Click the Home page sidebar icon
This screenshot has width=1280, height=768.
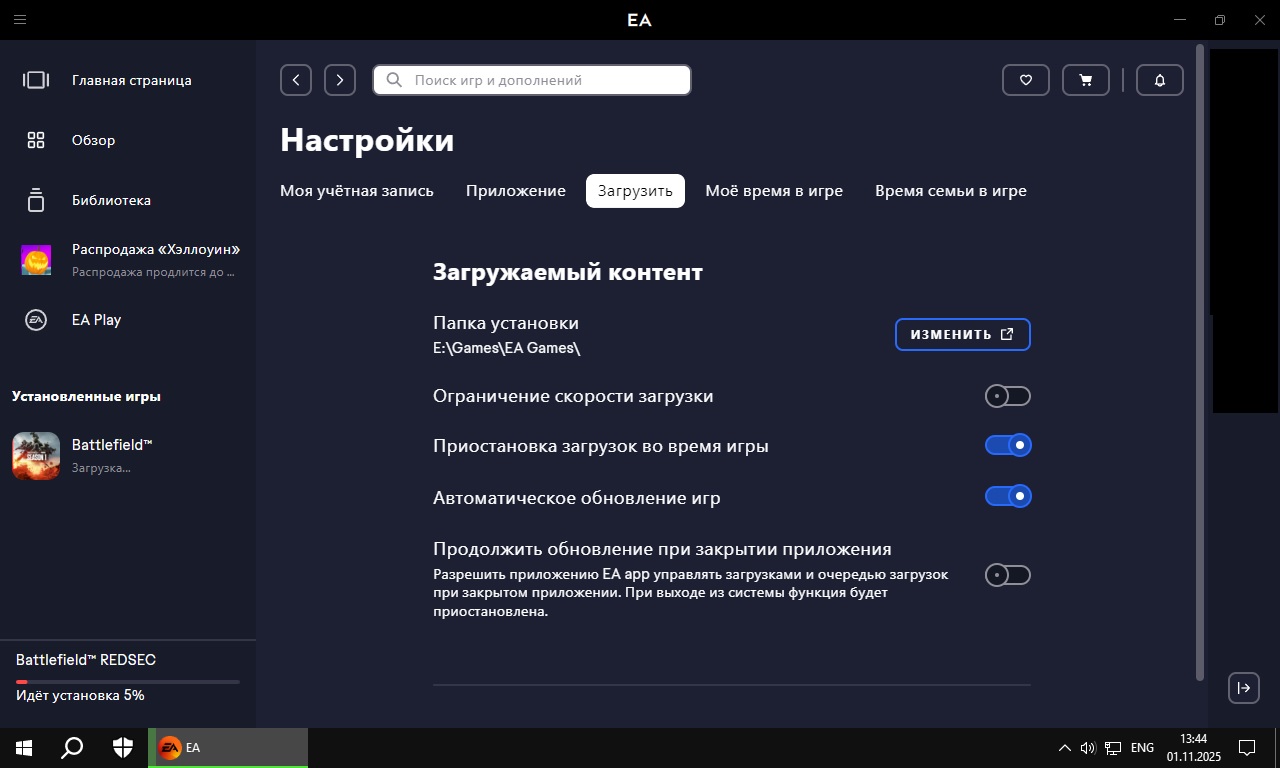(36, 80)
